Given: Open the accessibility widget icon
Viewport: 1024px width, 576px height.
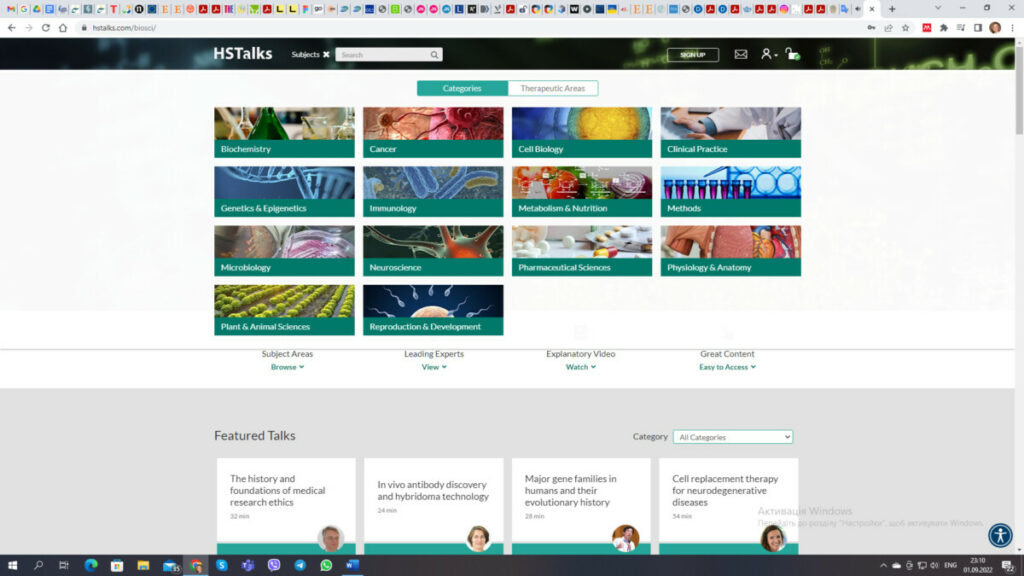Looking at the screenshot, I should 1000,535.
